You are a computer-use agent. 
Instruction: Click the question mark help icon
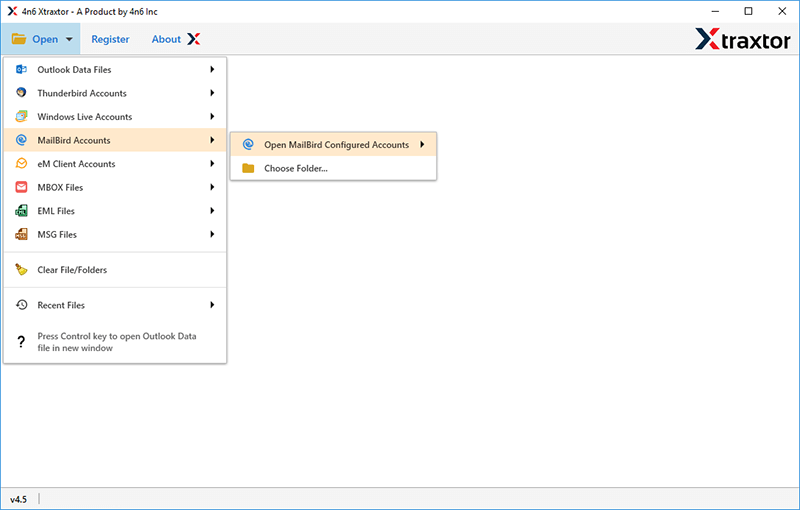coord(21,342)
